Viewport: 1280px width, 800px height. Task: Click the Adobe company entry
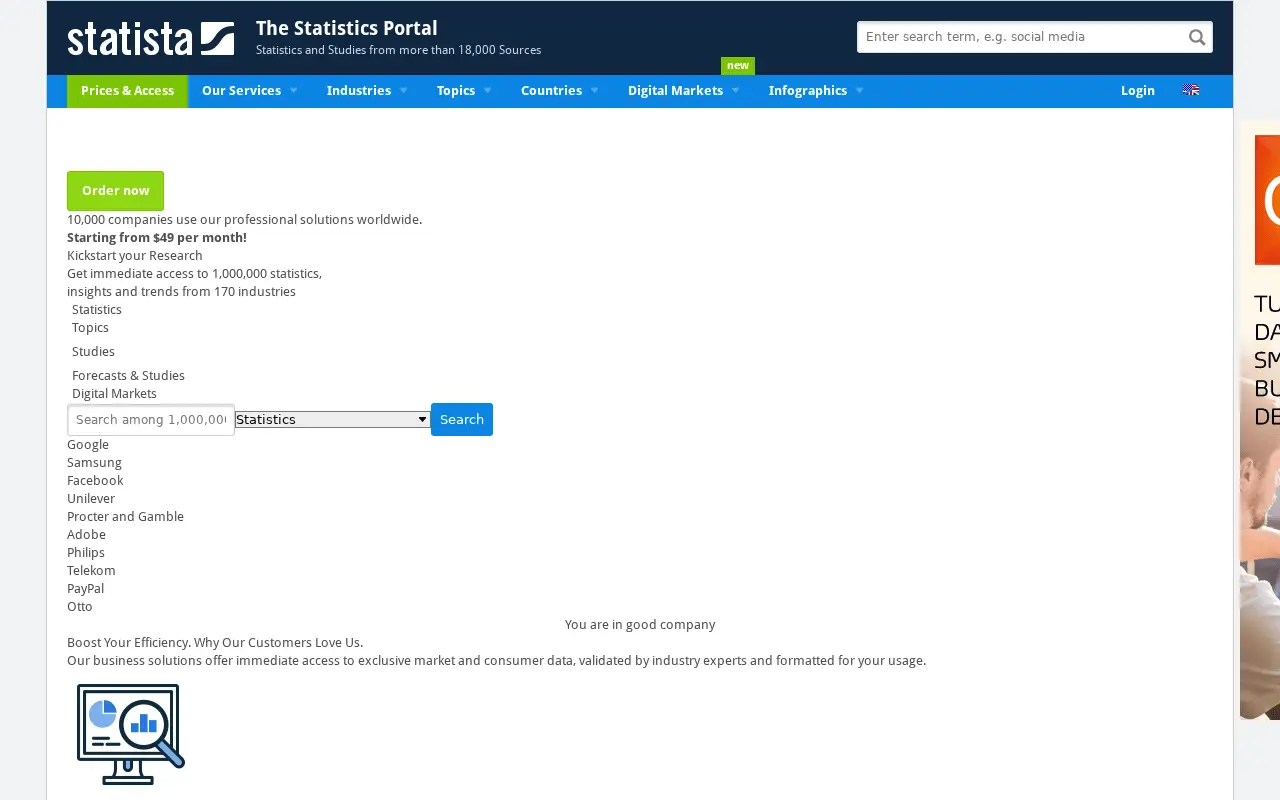pyautogui.click(x=86, y=535)
